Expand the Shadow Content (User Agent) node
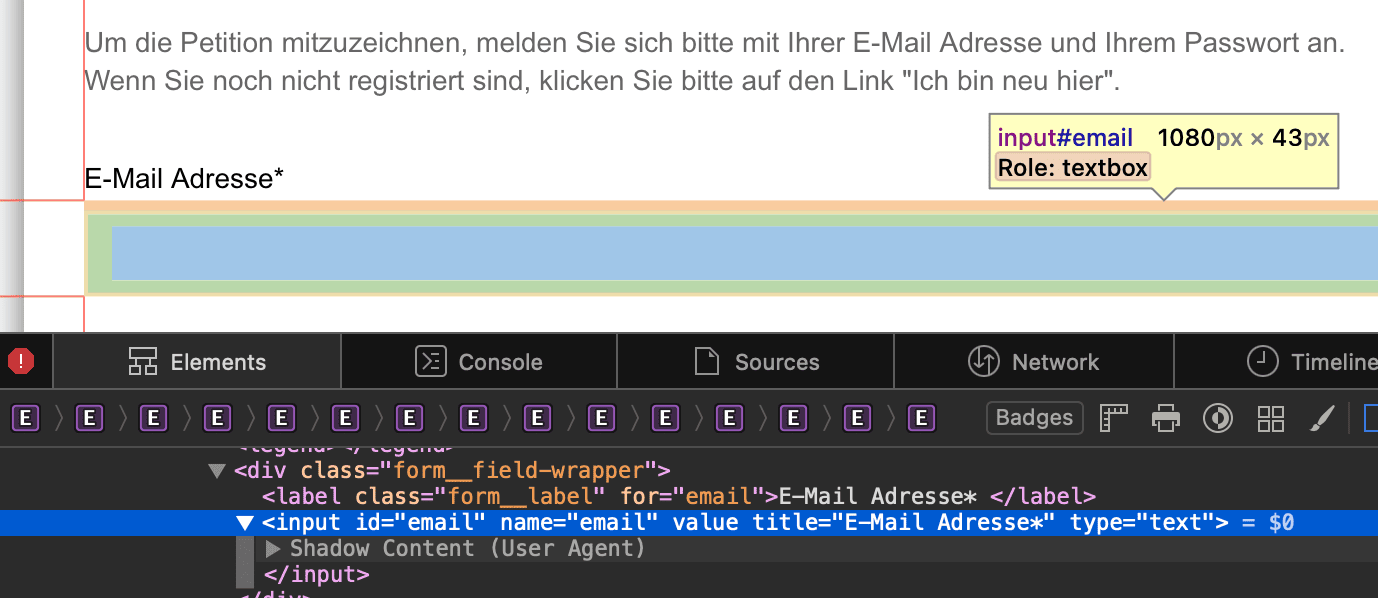This screenshot has height=598, width=1378. [273, 548]
